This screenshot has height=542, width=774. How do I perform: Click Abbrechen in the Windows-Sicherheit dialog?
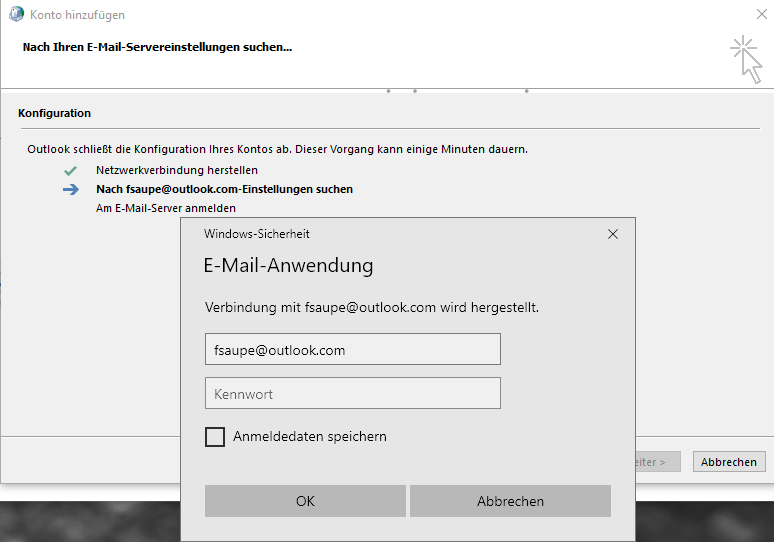(x=510, y=501)
